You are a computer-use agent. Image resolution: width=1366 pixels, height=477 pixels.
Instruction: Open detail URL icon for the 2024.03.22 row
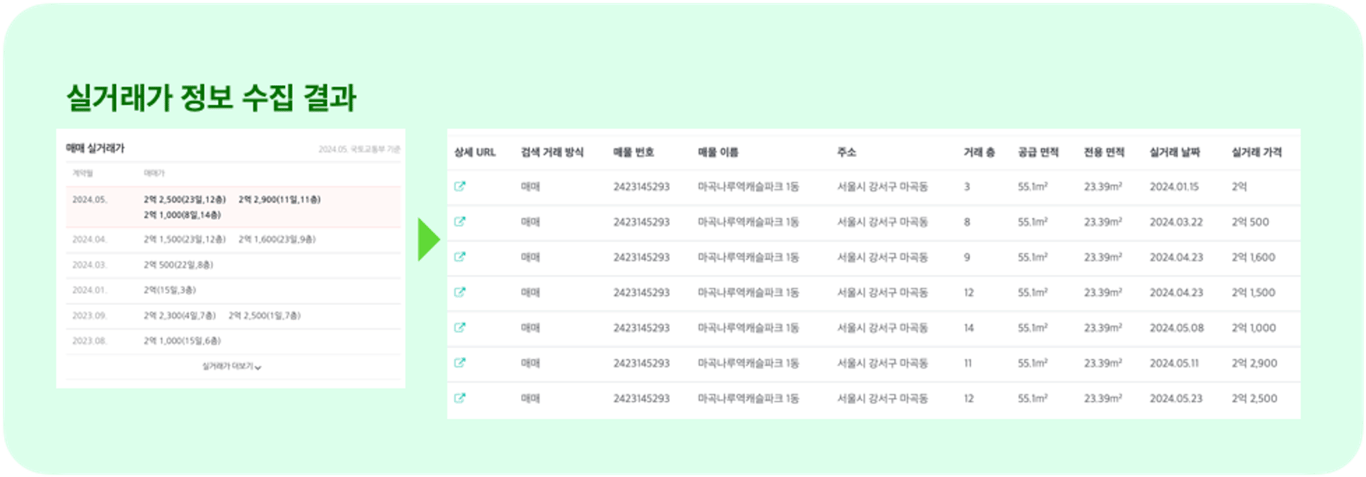(x=460, y=221)
